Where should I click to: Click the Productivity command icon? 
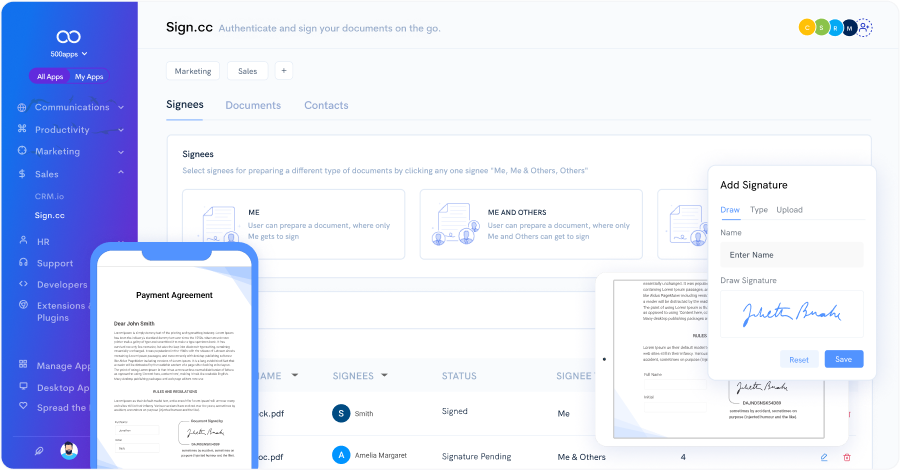click(x=22, y=129)
